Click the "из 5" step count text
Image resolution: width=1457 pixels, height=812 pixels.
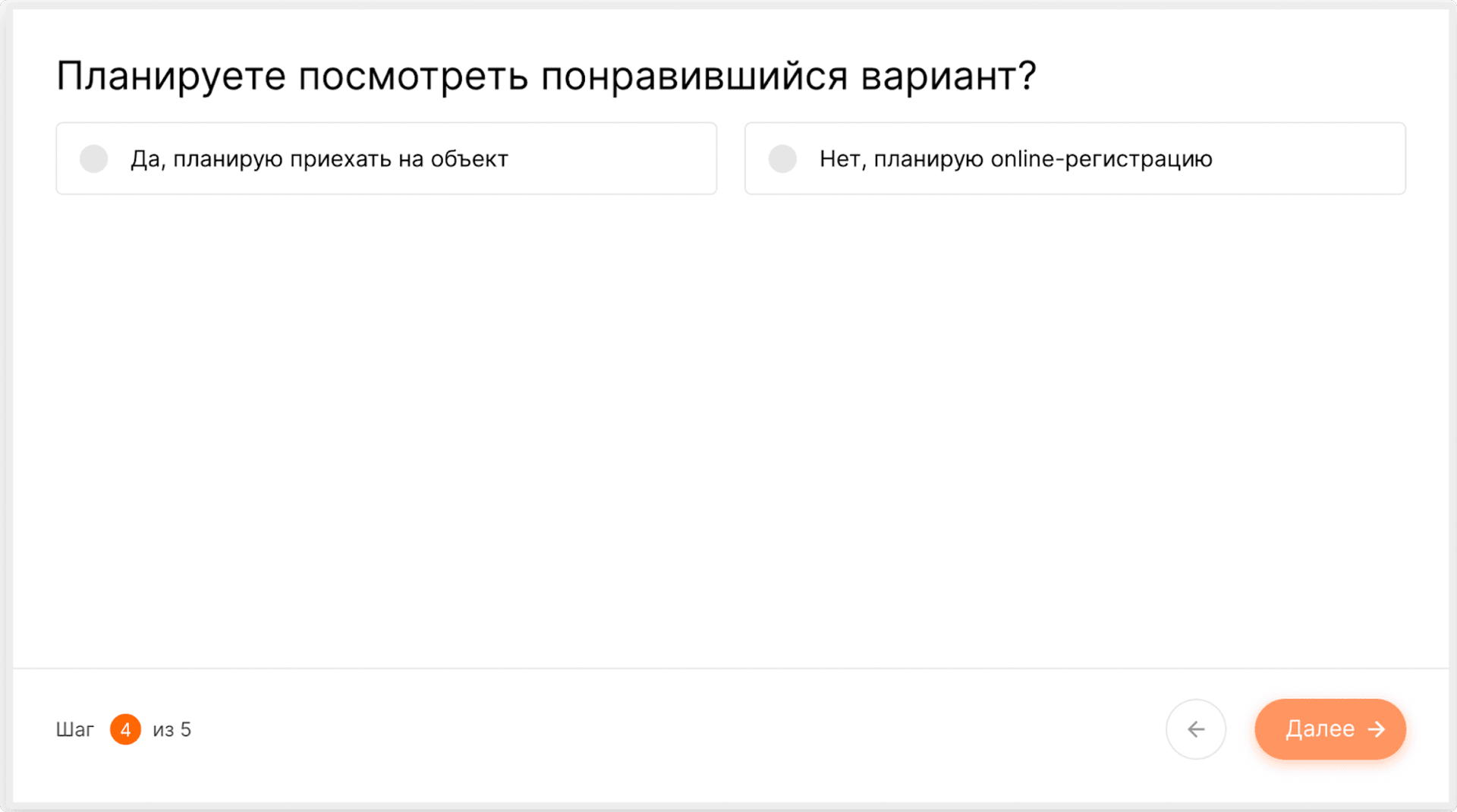(172, 730)
